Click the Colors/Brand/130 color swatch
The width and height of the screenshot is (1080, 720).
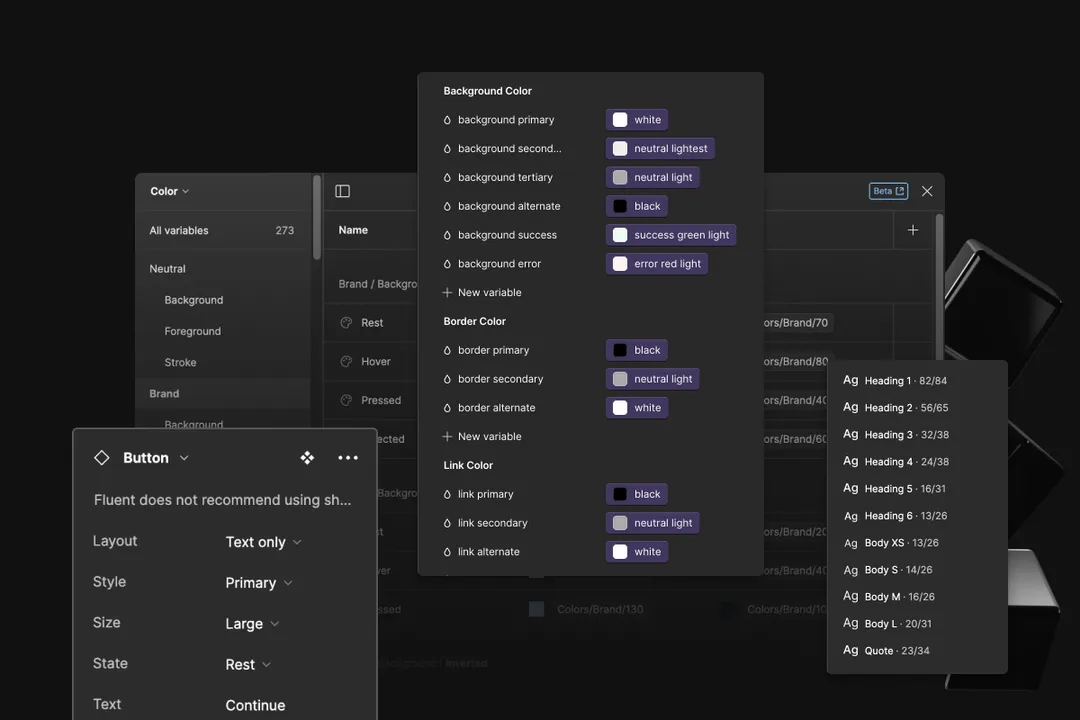click(537, 609)
